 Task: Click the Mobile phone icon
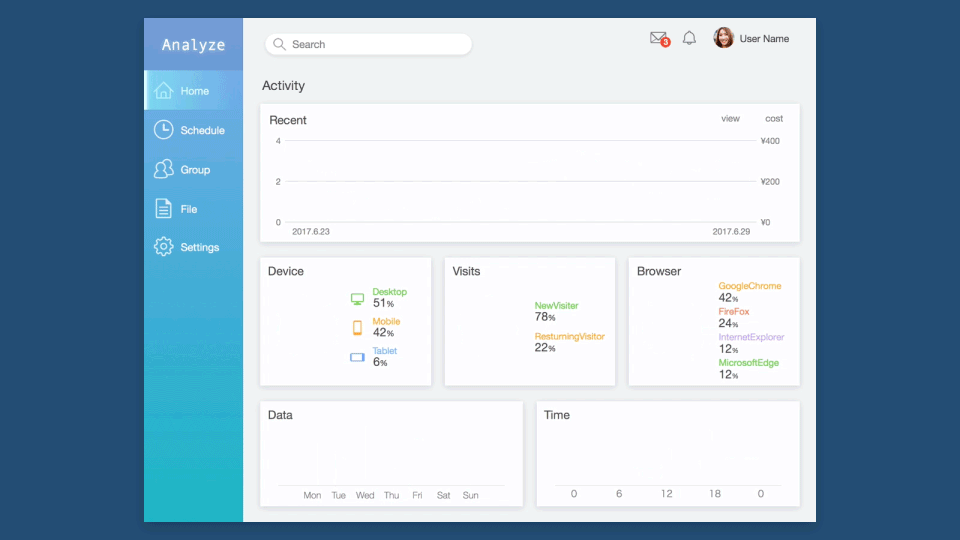pyautogui.click(x=357, y=328)
